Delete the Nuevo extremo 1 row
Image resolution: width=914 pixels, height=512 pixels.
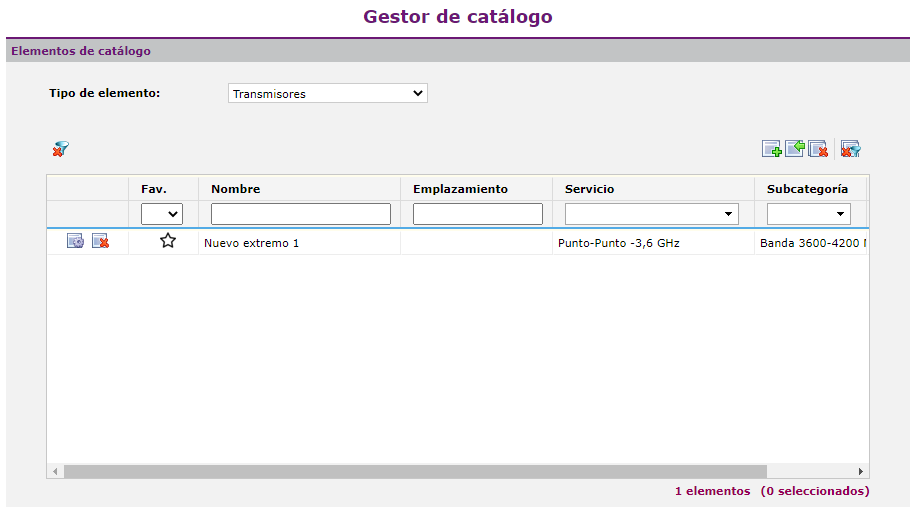pyautogui.click(x=100, y=241)
